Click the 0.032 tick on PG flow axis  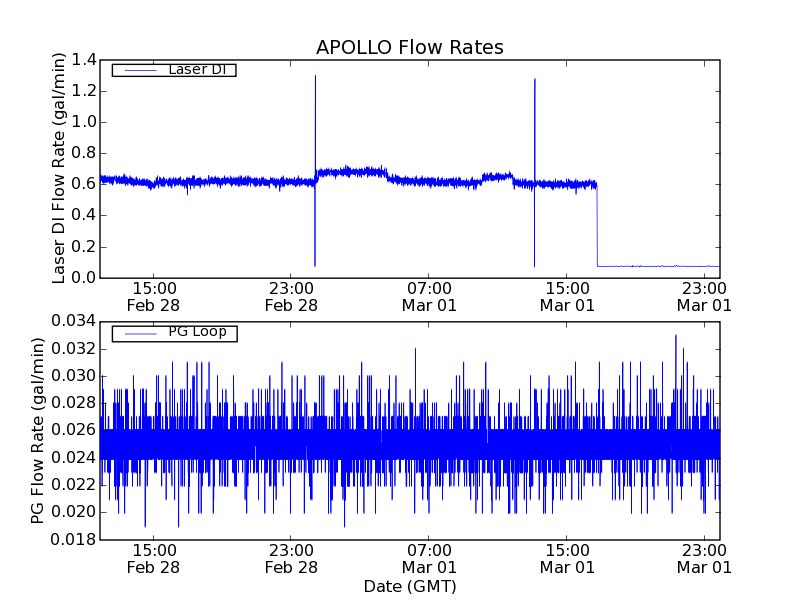pos(73,349)
